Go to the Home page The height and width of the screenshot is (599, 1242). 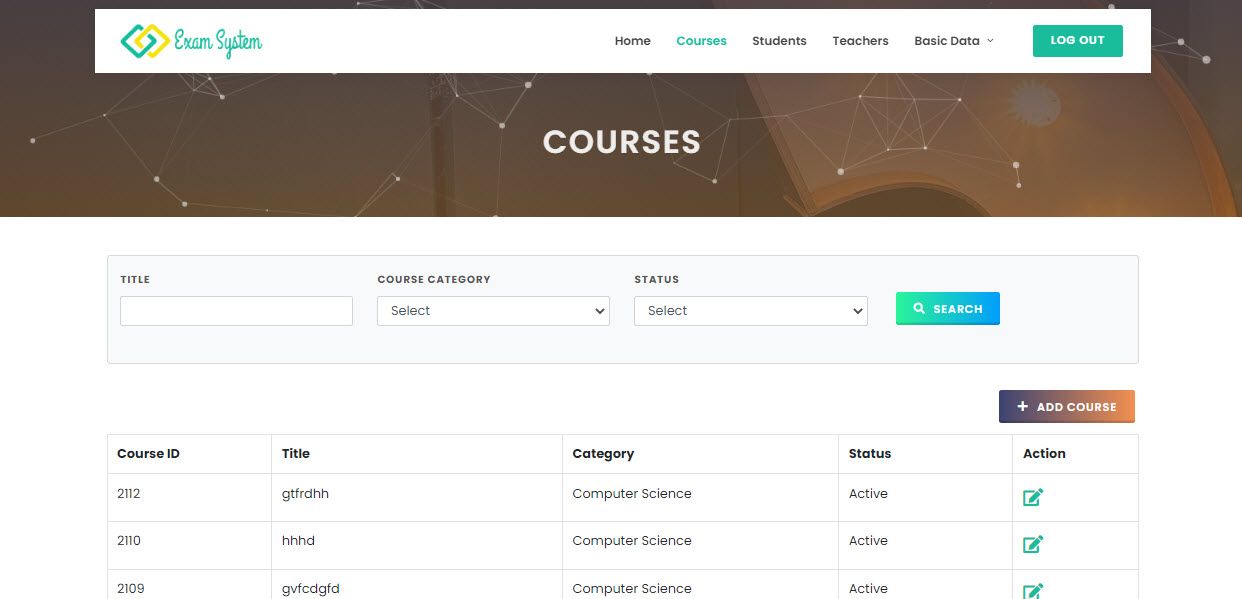pos(632,41)
